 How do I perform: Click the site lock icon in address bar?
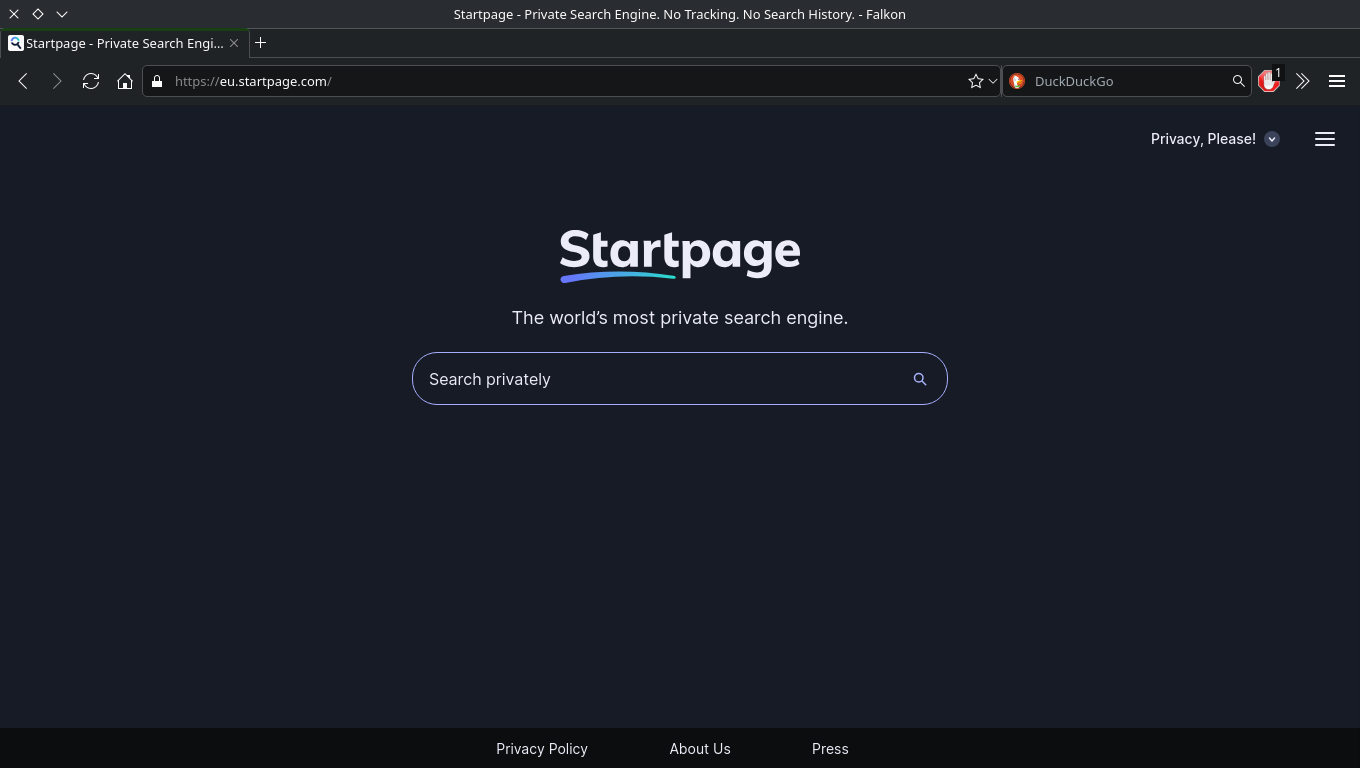click(x=156, y=81)
